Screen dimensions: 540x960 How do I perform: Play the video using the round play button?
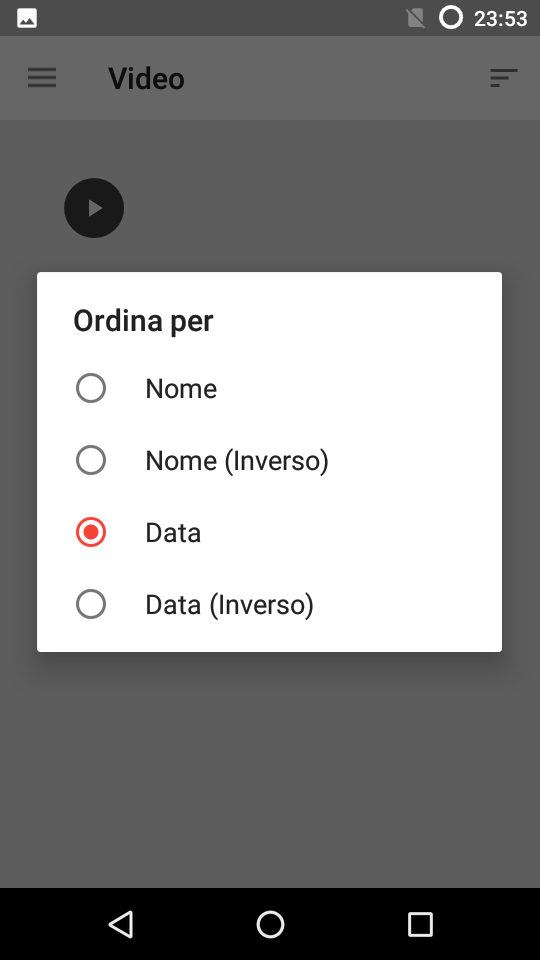[94, 208]
